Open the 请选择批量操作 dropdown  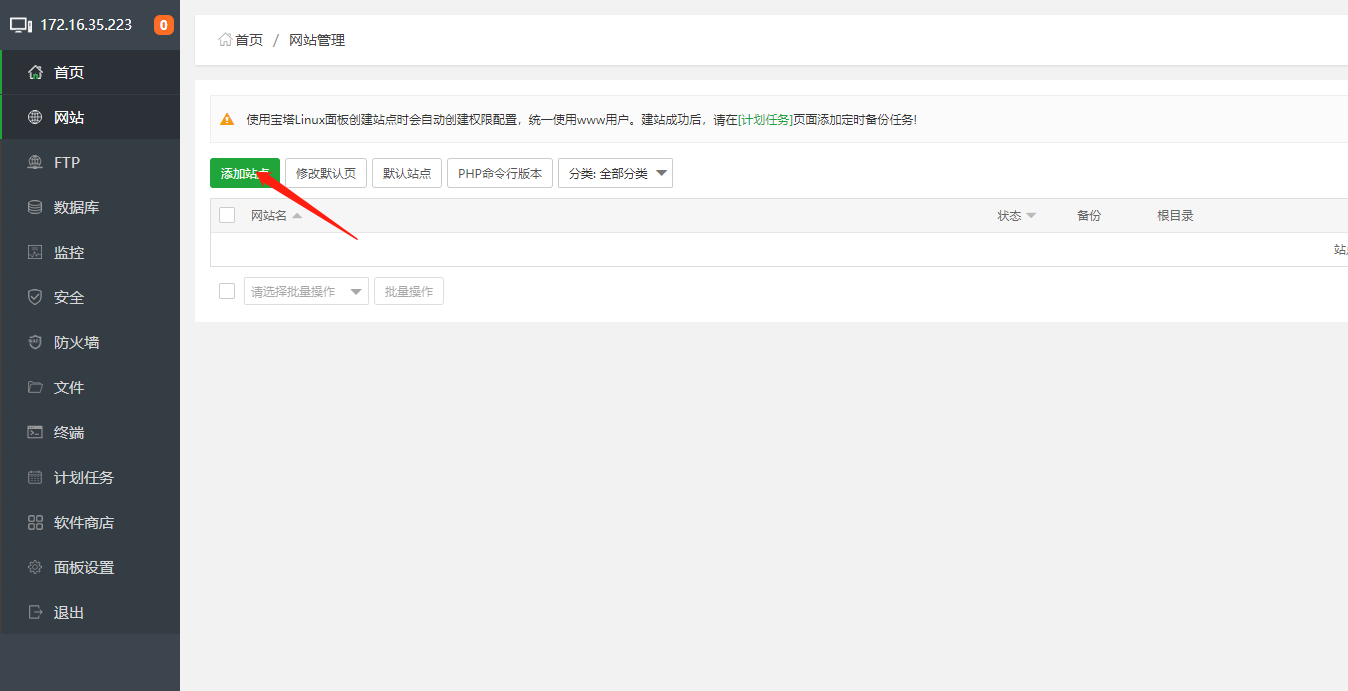tap(306, 291)
